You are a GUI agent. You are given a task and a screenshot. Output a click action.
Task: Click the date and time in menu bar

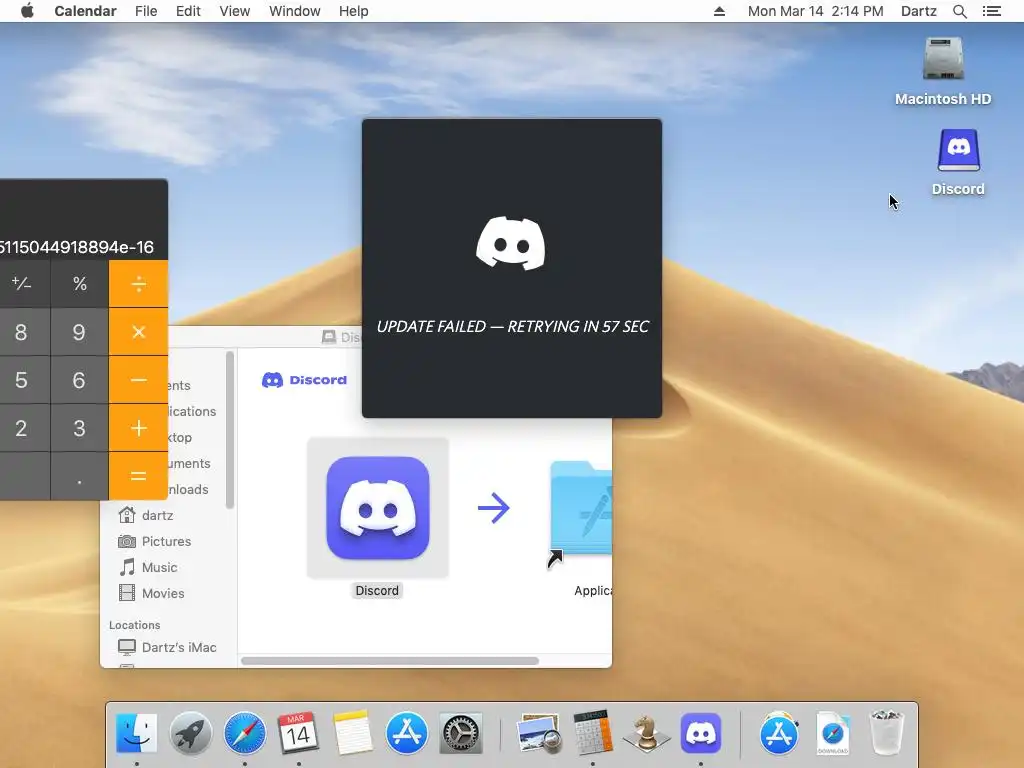coord(815,11)
